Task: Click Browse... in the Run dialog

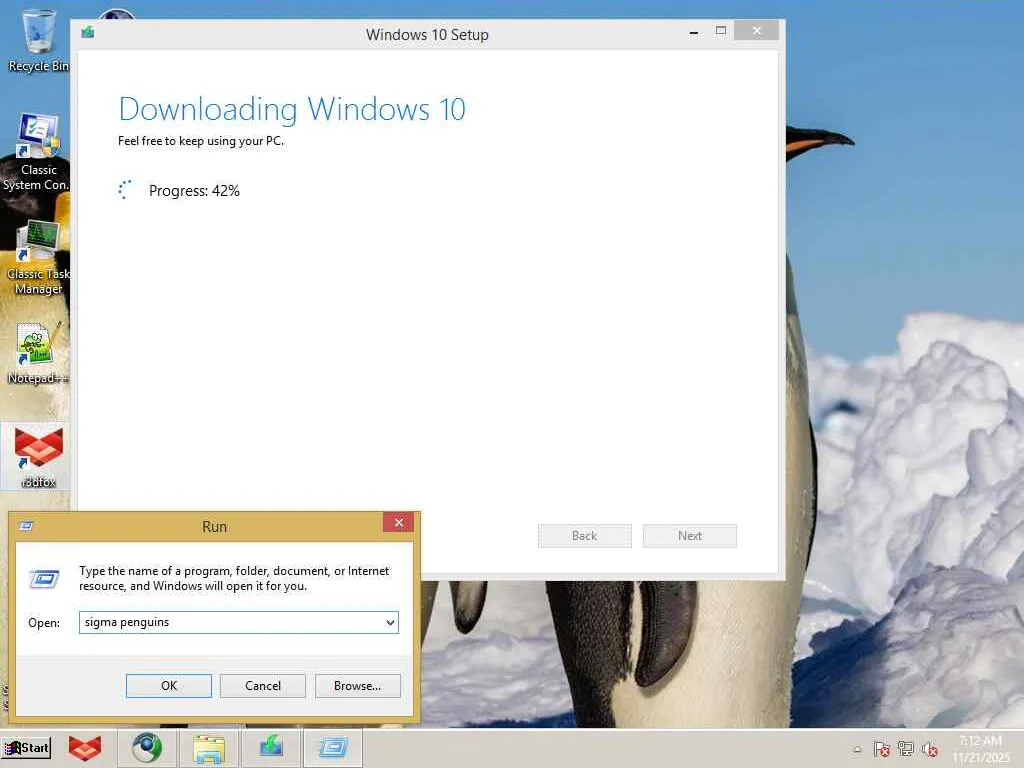Action: (x=357, y=686)
